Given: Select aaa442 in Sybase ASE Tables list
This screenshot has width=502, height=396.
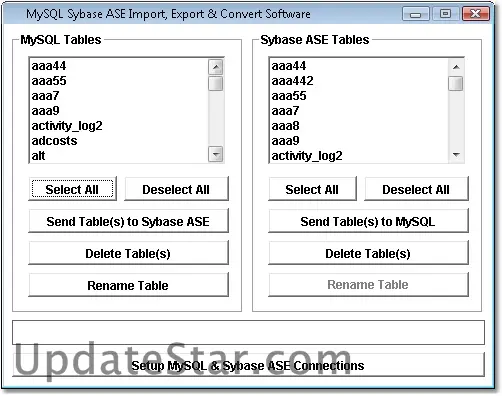Looking at the screenshot, I should [x=359, y=81].
